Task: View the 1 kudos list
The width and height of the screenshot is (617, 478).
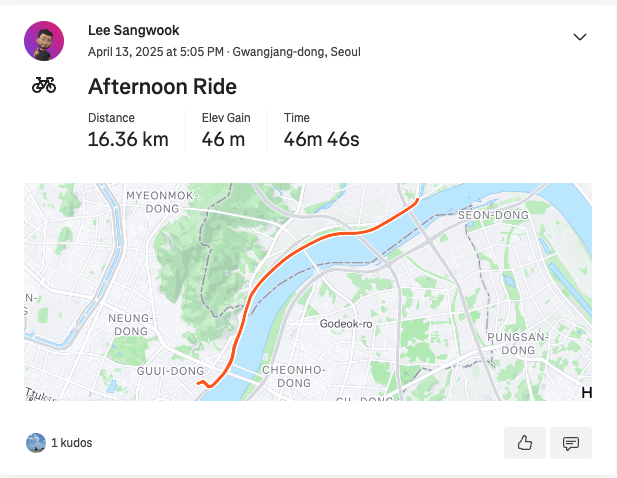Action: [x=72, y=443]
